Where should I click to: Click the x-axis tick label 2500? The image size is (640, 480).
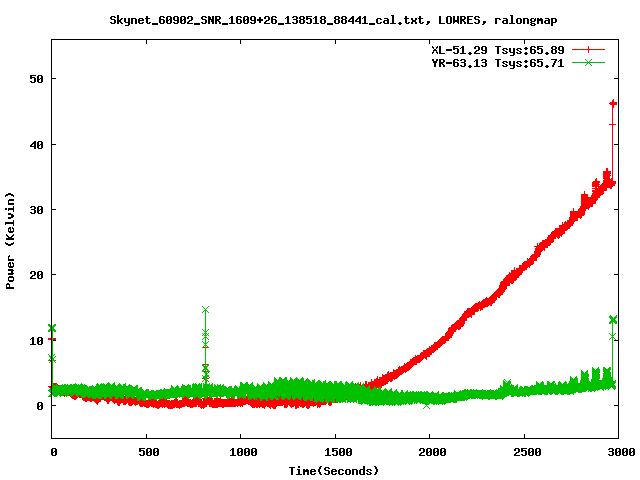[527, 452]
